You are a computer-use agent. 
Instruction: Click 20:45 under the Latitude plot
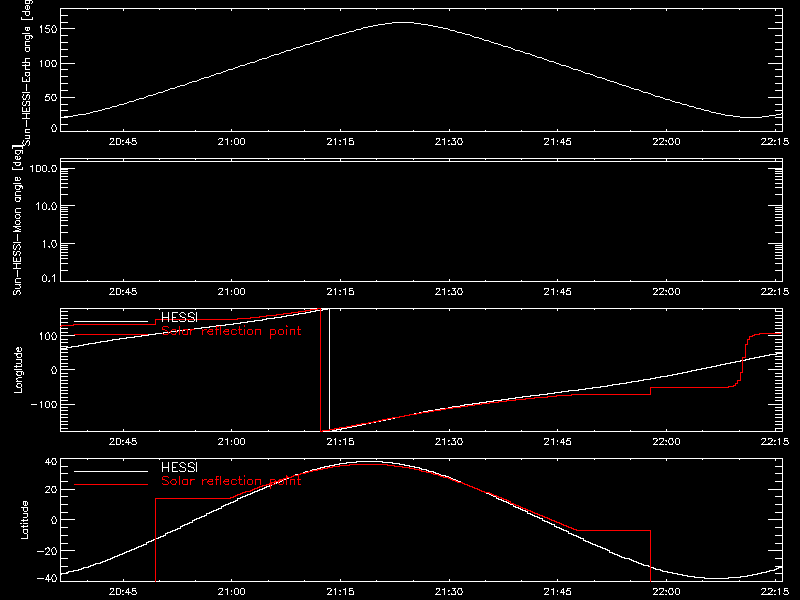(123, 592)
